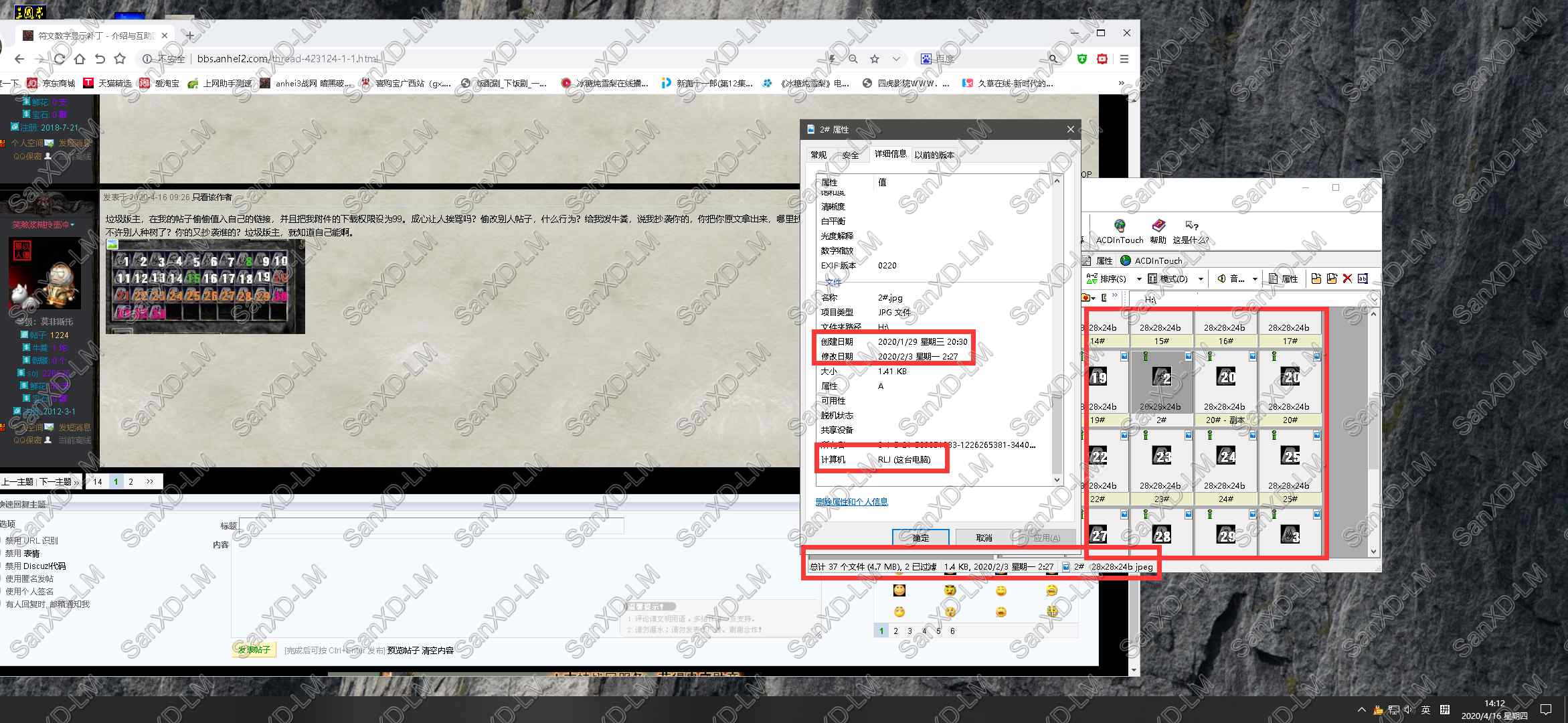Viewport: 1568px width, 723px height.
Task: Switch to the 以前的版本 tab
Action: (934, 155)
